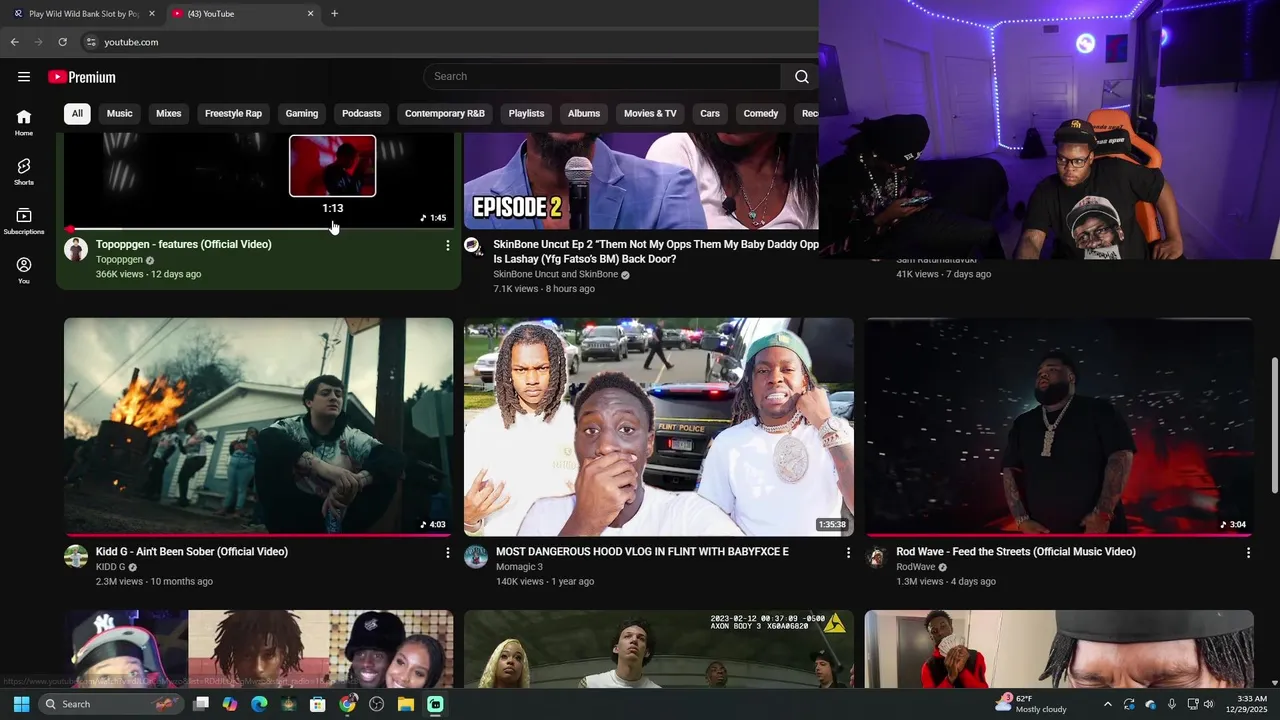Open the 3:33 AM clock and calendar
1280x720 pixels.
pyautogui.click(x=1248, y=704)
